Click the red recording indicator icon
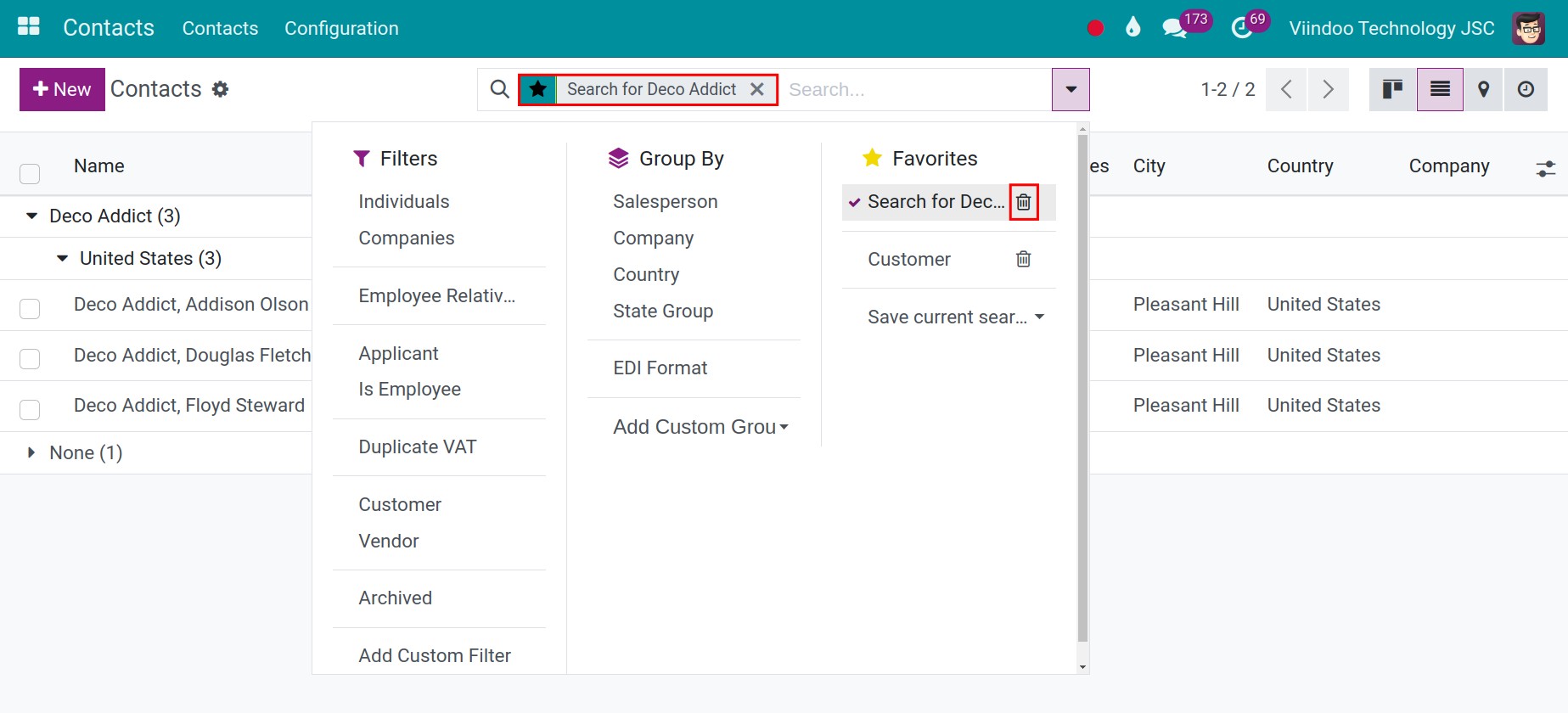The height and width of the screenshot is (713, 1568). tap(1095, 28)
